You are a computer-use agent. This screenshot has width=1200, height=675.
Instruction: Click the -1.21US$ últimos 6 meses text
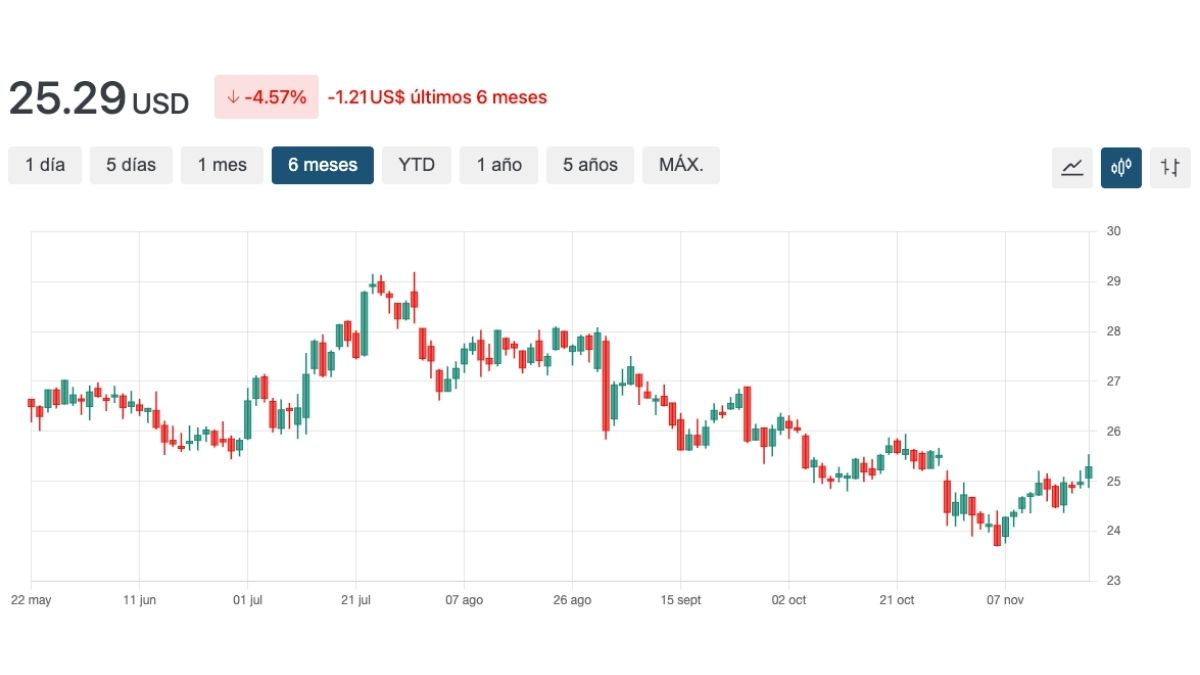tap(437, 98)
